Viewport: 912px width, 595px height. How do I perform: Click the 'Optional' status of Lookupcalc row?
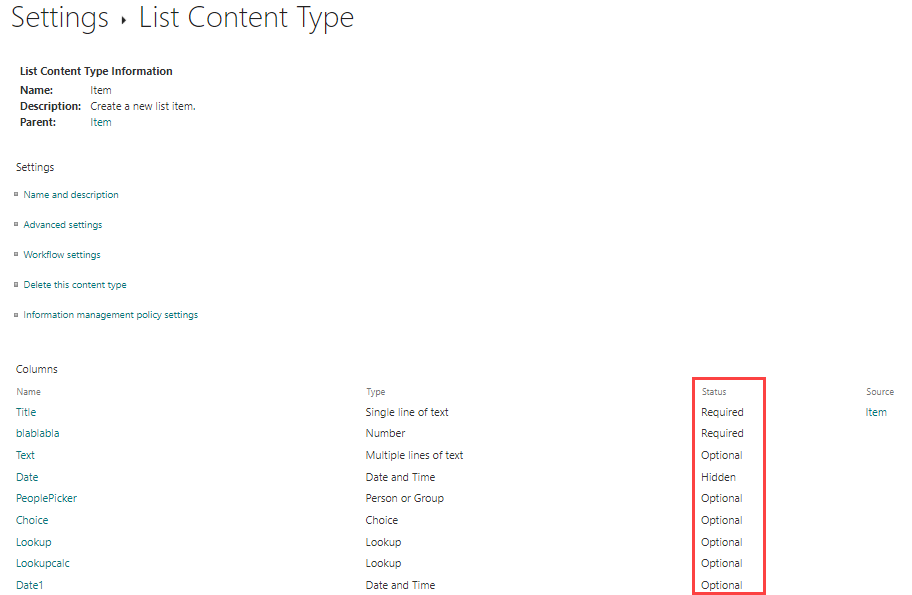click(722, 564)
